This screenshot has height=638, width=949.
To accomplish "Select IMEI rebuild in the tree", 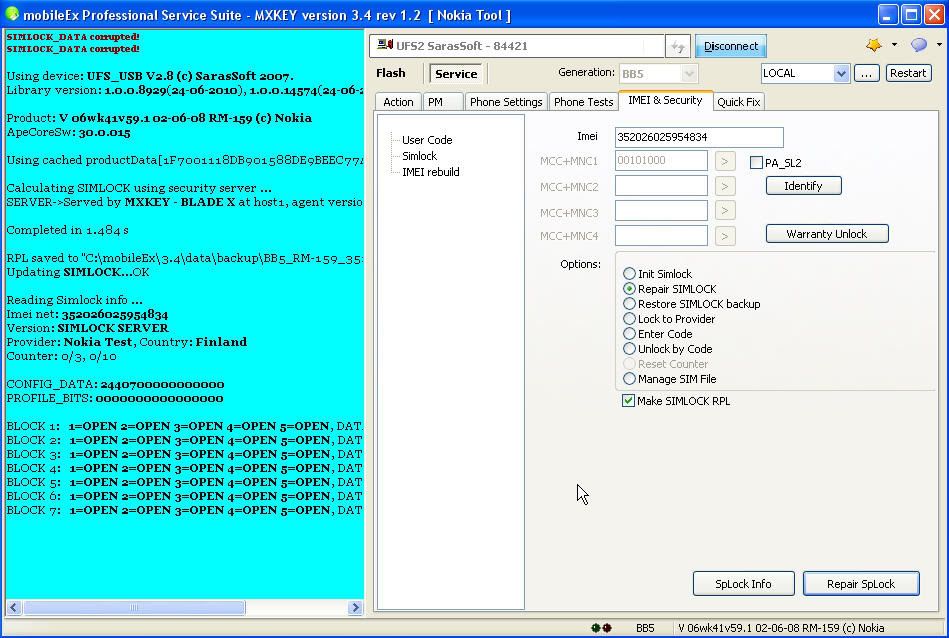I will point(431,172).
